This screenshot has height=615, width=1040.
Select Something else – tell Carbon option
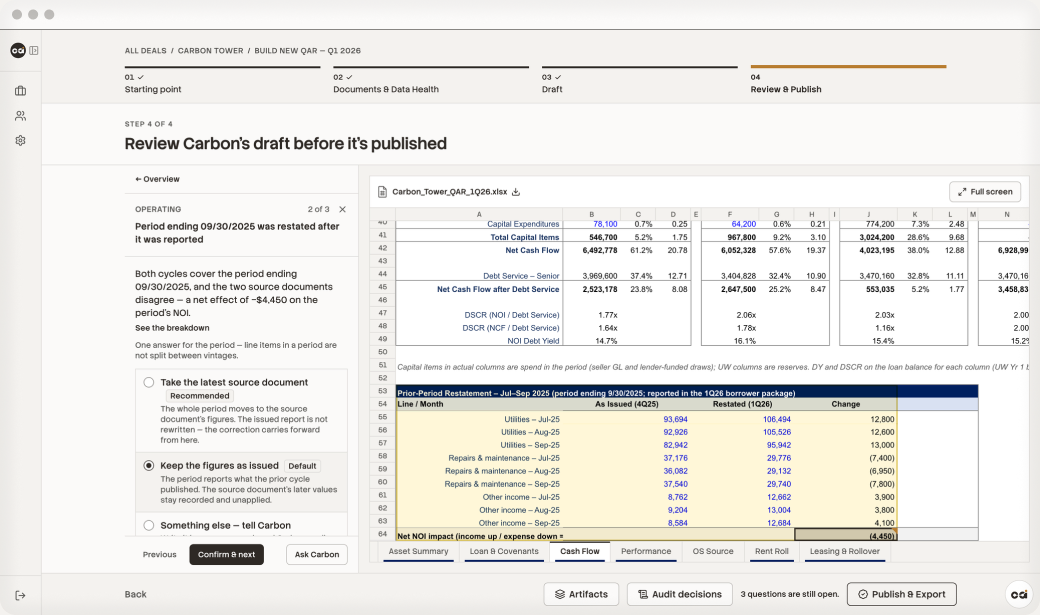click(x=149, y=525)
